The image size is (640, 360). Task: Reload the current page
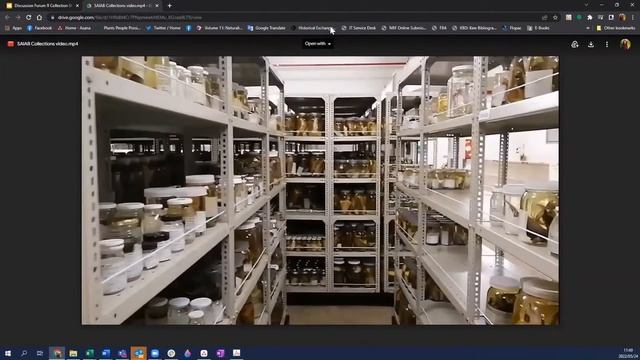[29, 18]
